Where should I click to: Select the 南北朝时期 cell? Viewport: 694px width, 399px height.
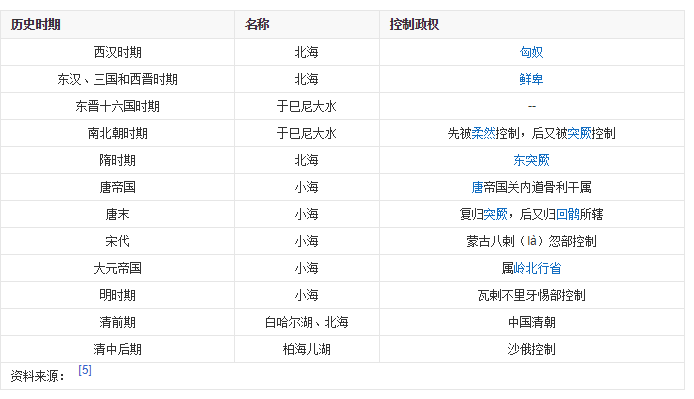[x=117, y=133]
